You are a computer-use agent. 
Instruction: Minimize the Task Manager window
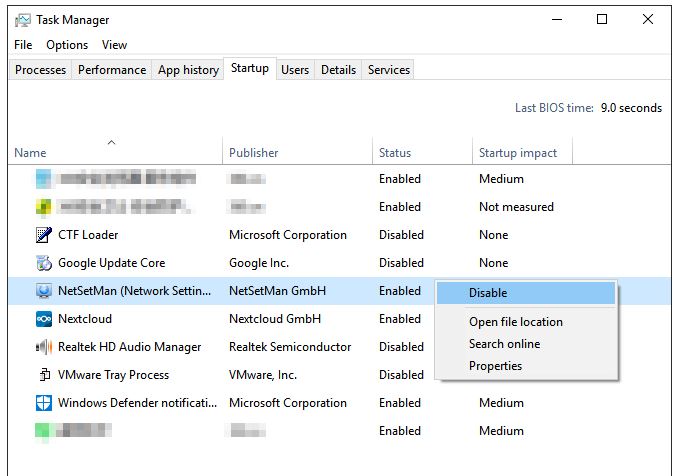click(557, 20)
